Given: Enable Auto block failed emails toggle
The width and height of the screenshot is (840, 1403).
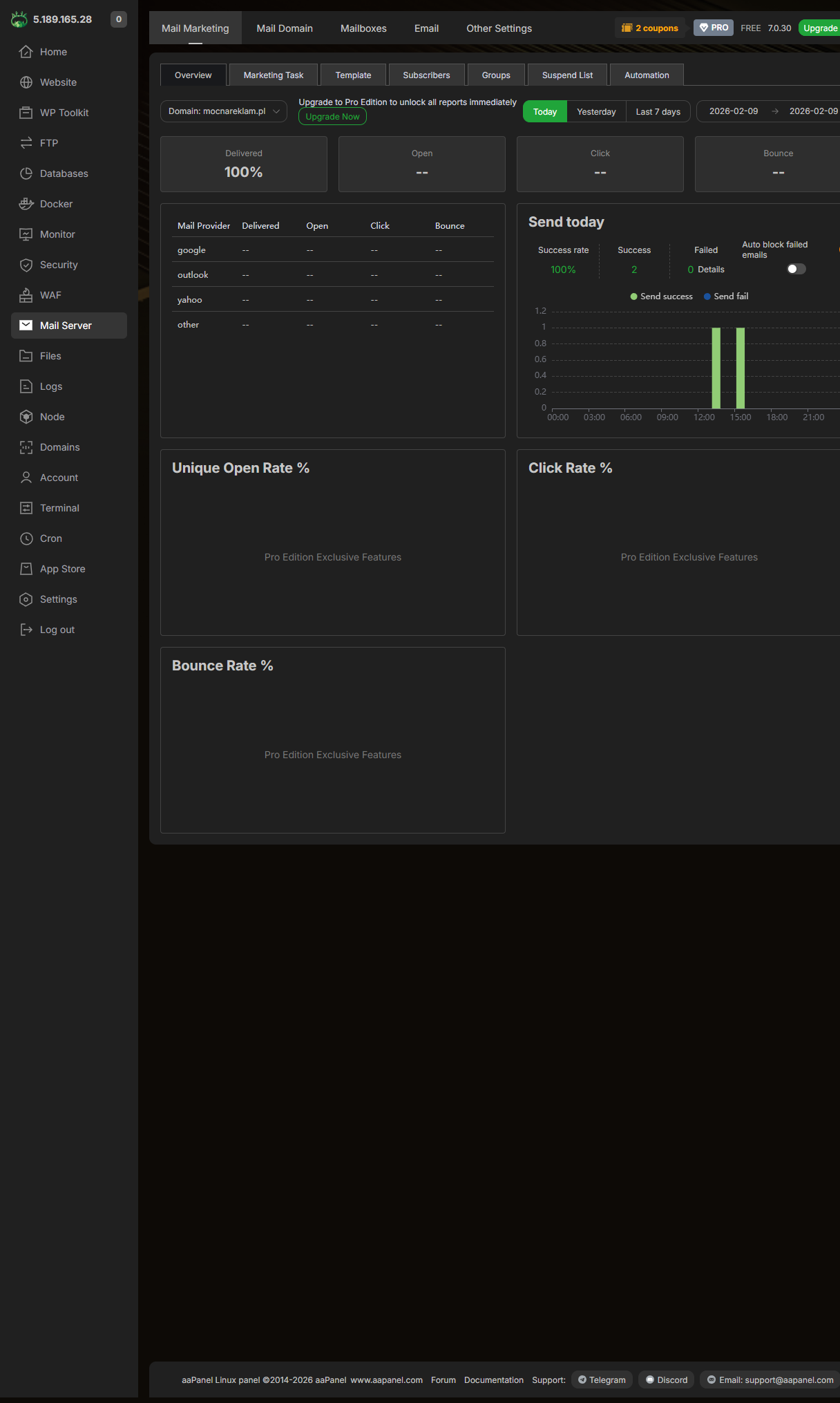Looking at the screenshot, I should point(796,269).
